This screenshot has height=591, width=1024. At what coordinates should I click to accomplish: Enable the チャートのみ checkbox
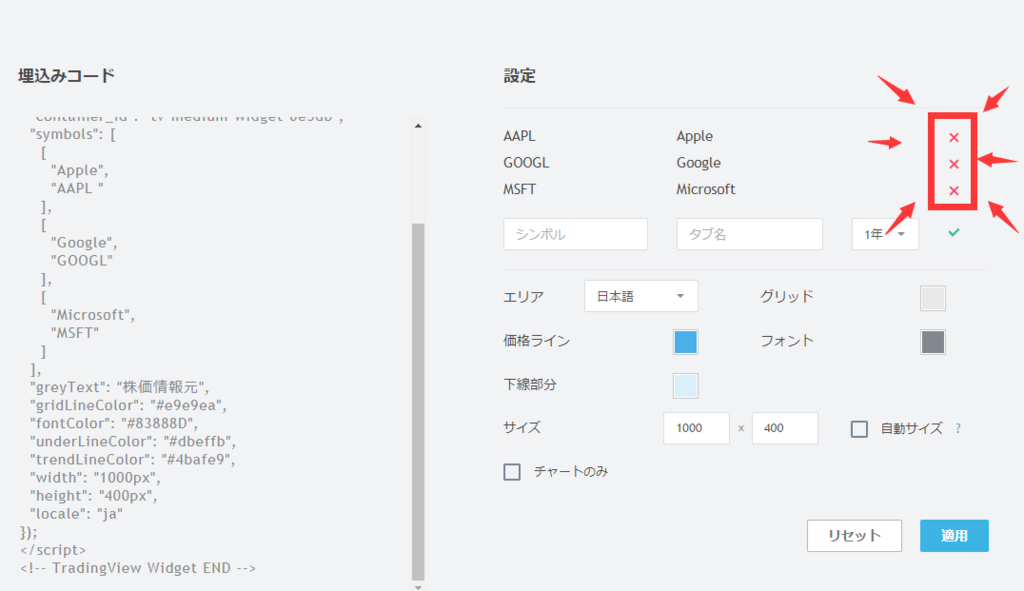tap(512, 471)
